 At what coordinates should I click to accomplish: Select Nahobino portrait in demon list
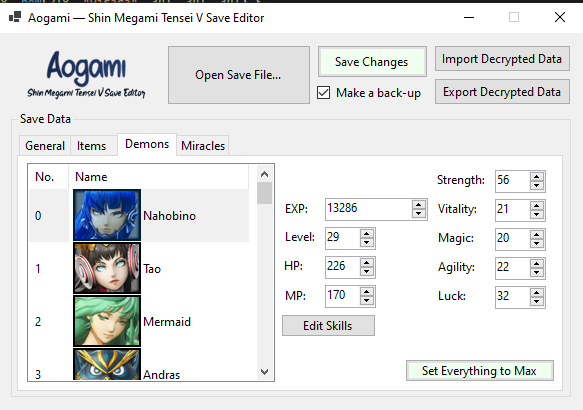pos(107,215)
